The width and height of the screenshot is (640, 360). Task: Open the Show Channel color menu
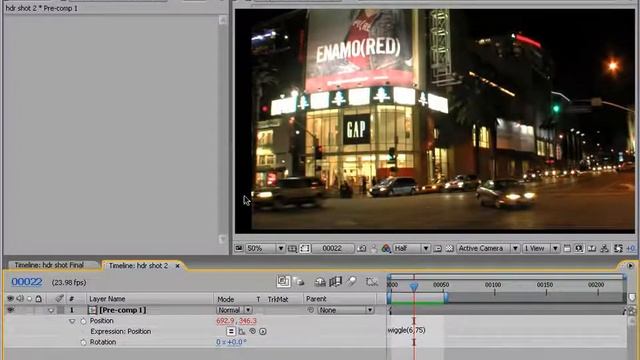coord(386,248)
